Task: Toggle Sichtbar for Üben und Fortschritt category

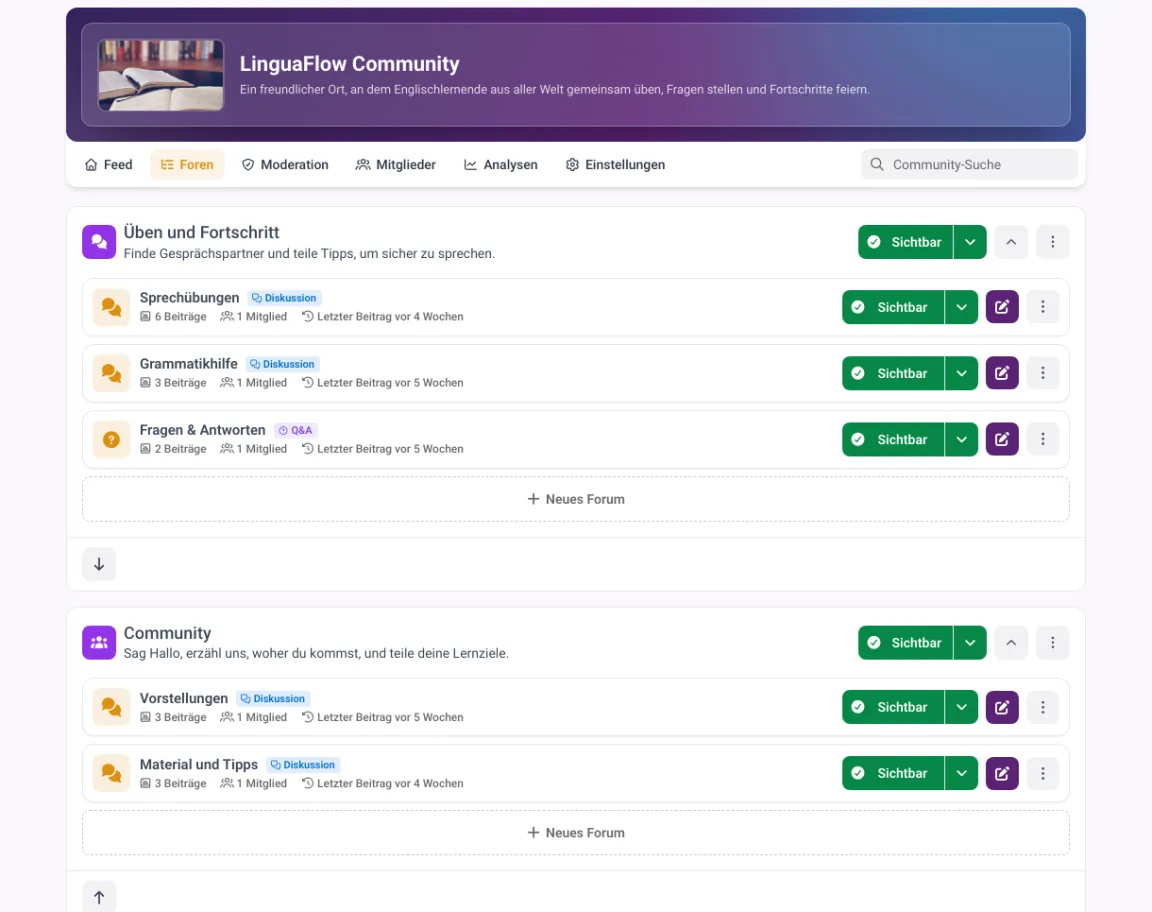Action: [905, 242]
